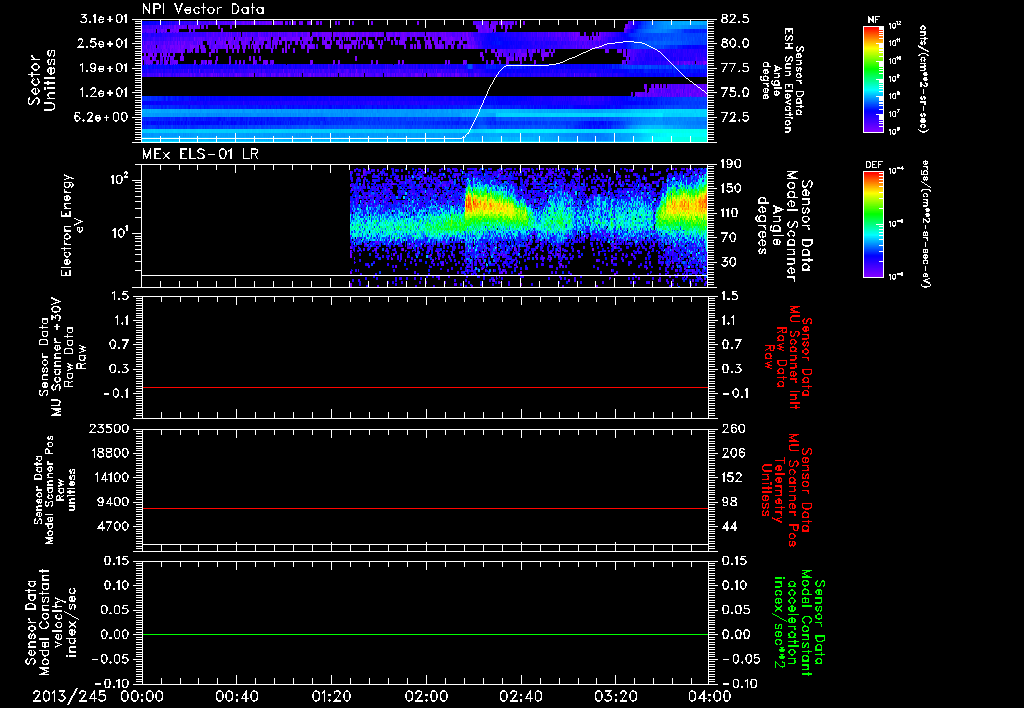Click the red 'MU Scanner Pos Telemetry' label
Viewport: 1024px width, 708px height.
pyautogui.click(x=786, y=490)
